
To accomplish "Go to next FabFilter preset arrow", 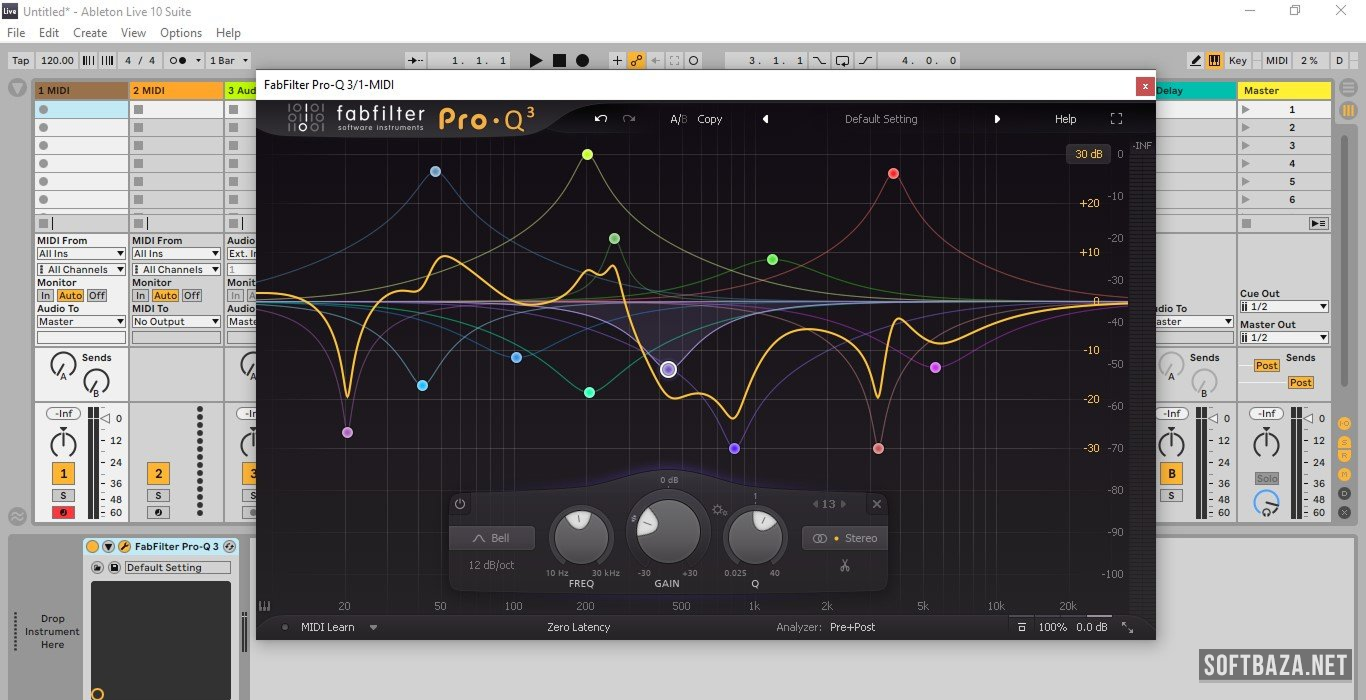I will click(997, 119).
